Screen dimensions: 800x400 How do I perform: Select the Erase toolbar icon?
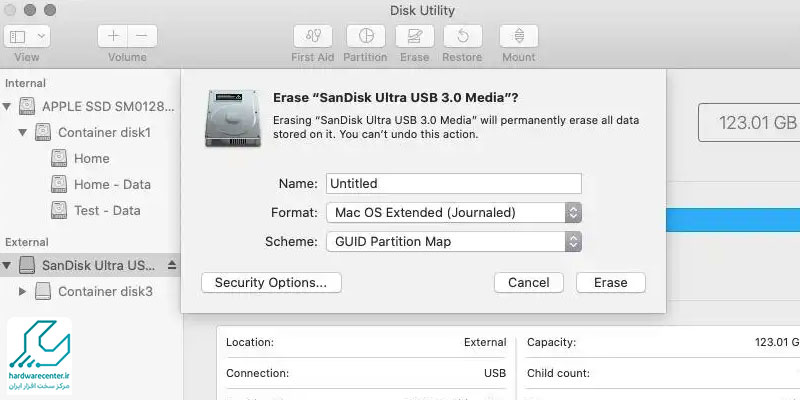pos(414,36)
